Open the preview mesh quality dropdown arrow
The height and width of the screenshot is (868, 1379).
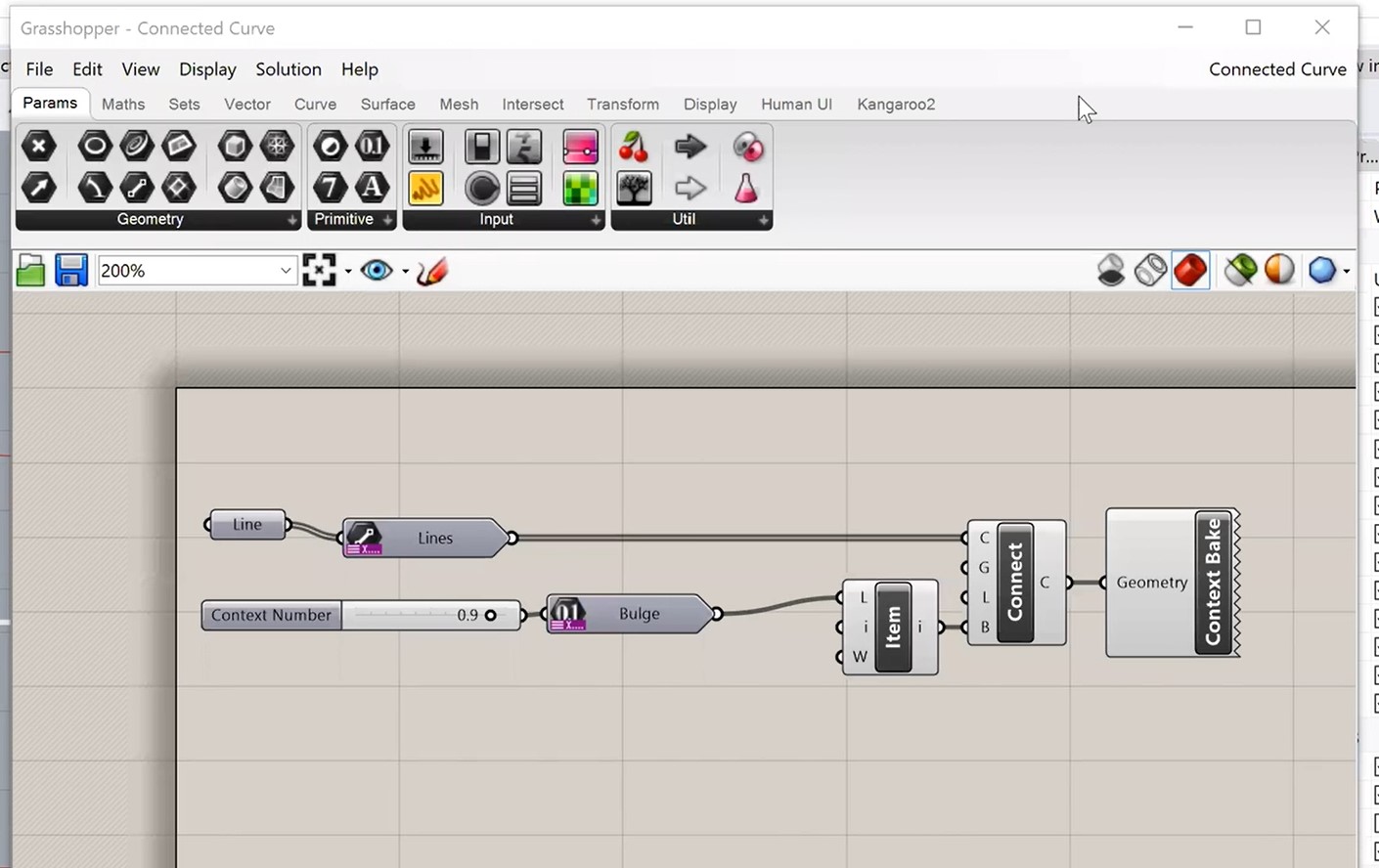pyautogui.click(x=1347, y=272)
